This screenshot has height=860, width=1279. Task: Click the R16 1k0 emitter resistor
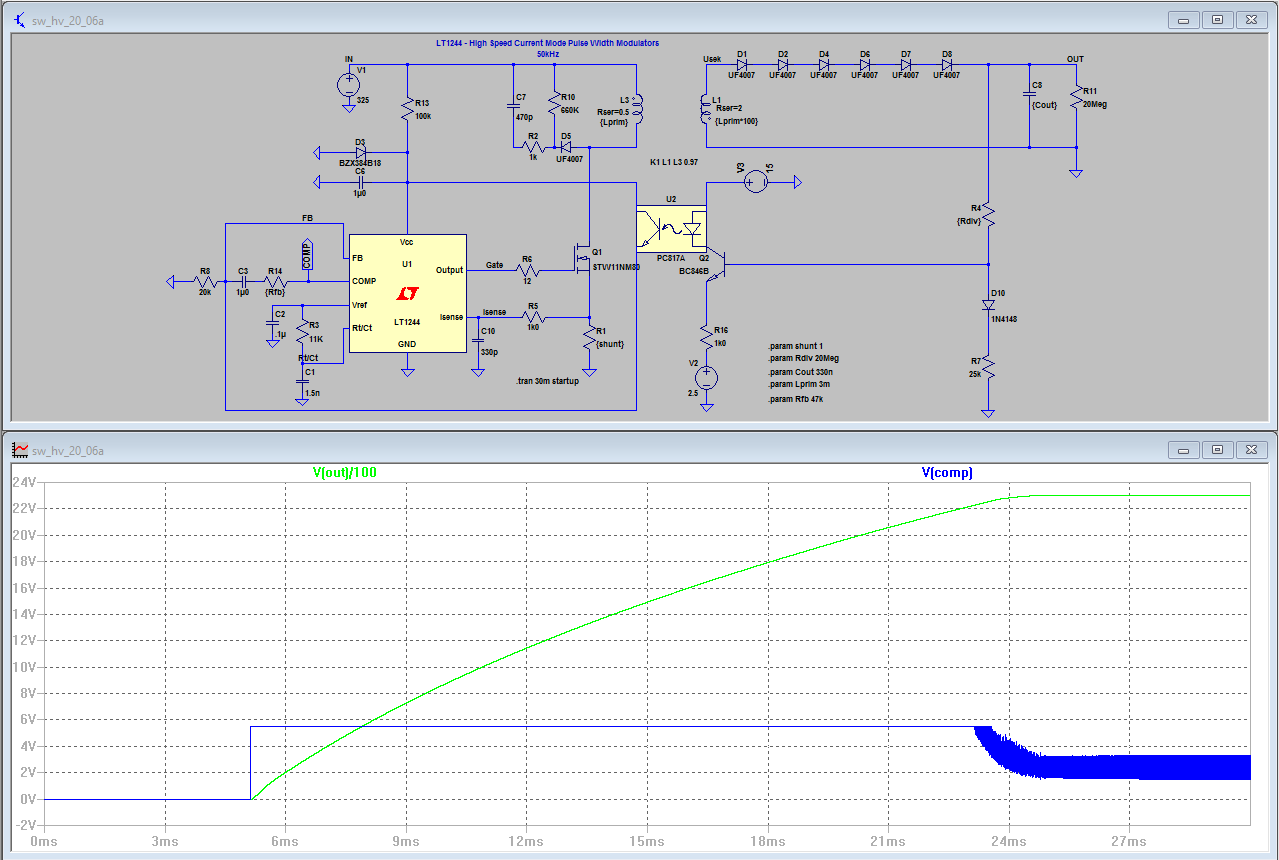[x=707, y=335]
